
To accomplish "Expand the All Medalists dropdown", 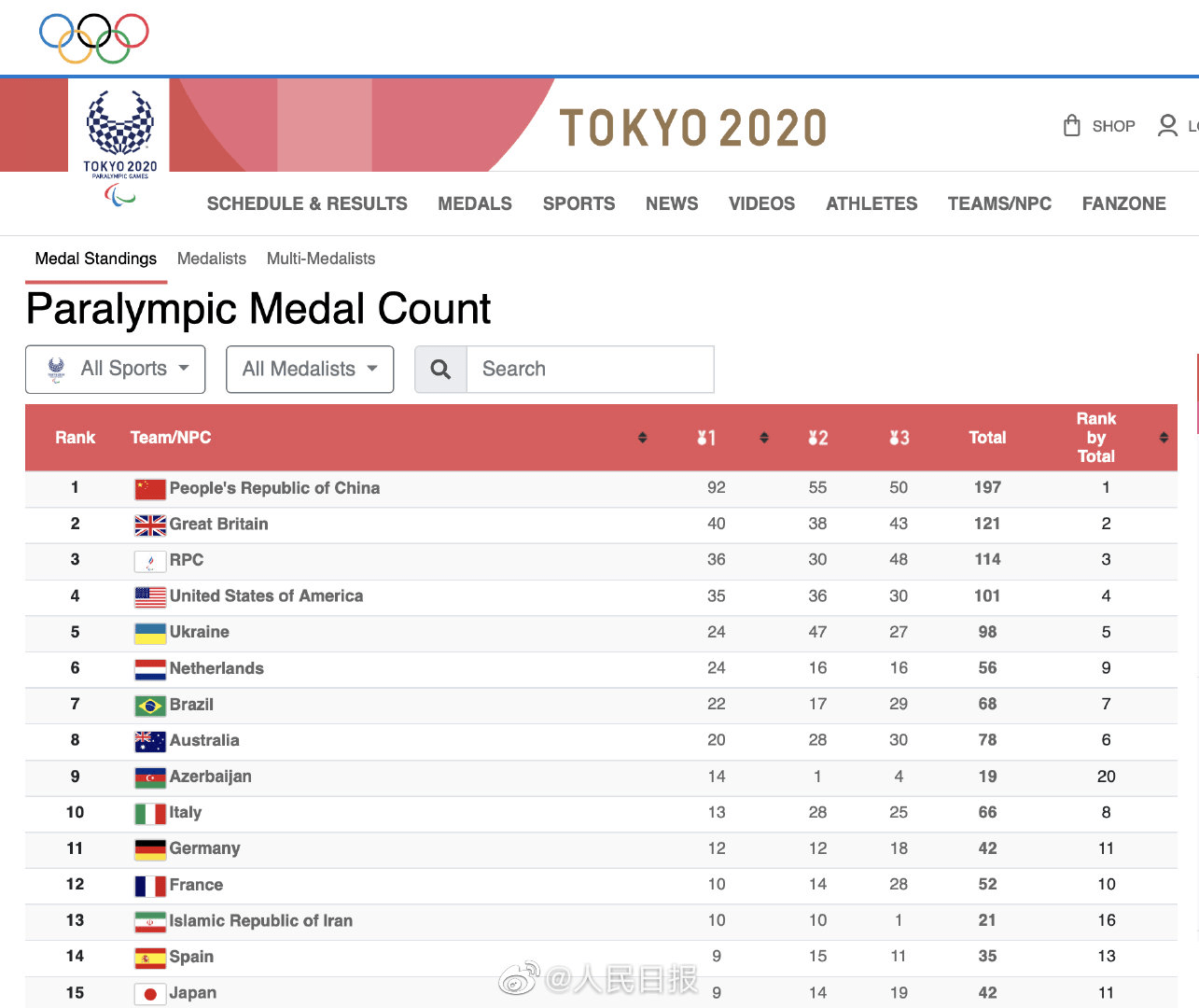I will [x=310, y=369].
